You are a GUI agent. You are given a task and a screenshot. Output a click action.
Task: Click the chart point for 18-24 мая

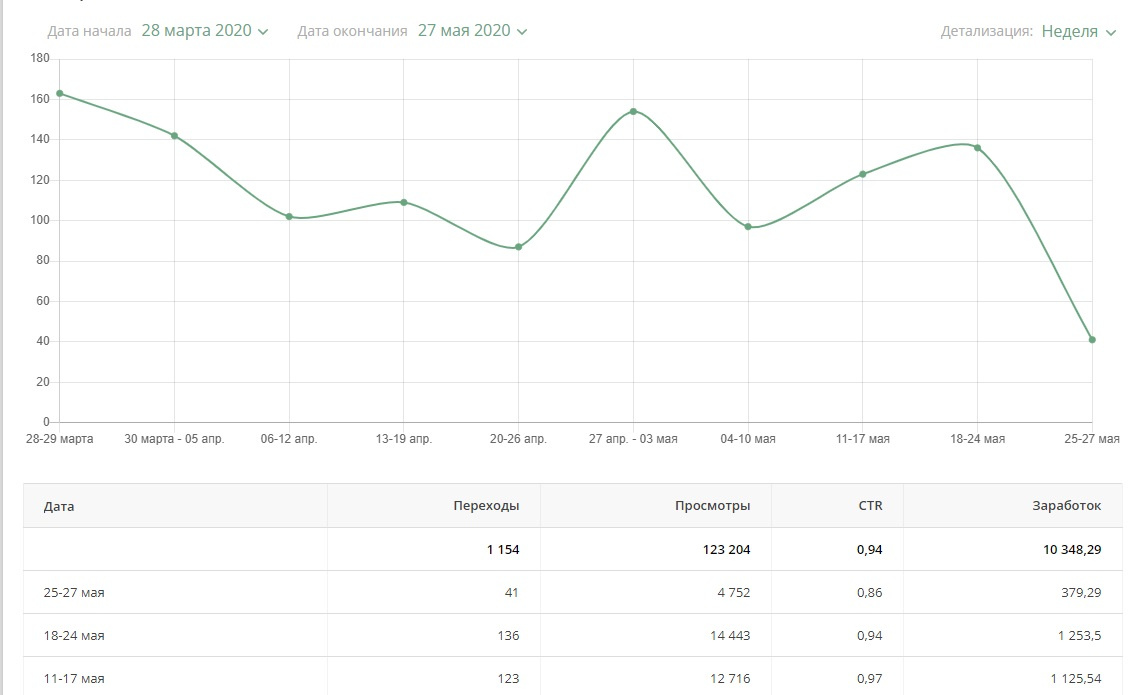pyautogui.click(x=978, y=148)
